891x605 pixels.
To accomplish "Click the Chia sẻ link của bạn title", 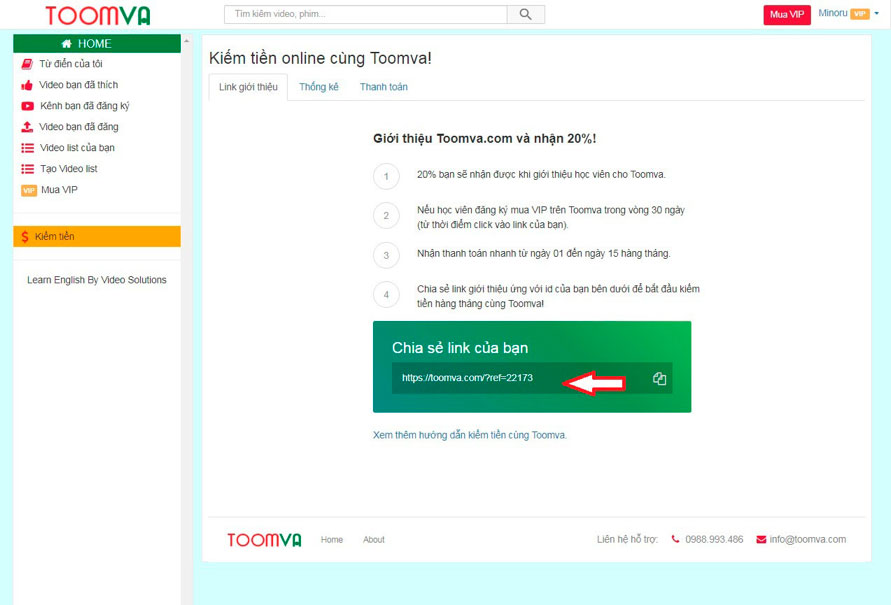I will coord(460,348).
